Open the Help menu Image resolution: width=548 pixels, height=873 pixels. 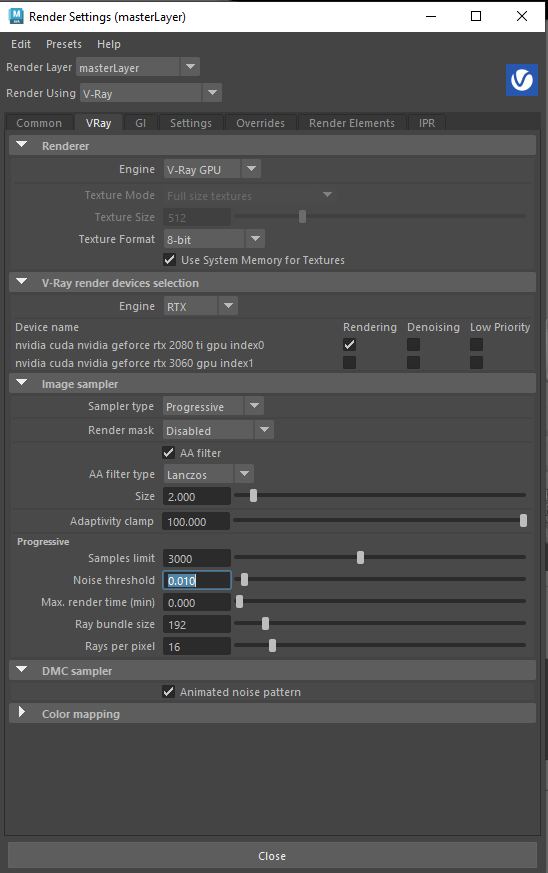109,44
